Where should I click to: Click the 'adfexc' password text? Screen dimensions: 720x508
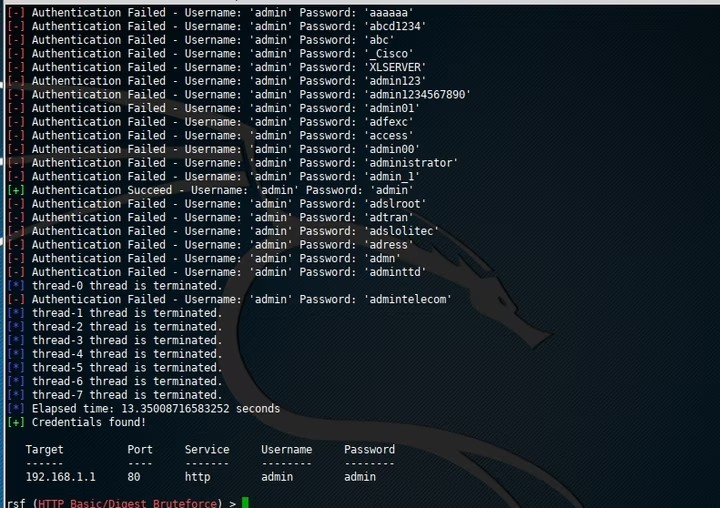point(388,122)
